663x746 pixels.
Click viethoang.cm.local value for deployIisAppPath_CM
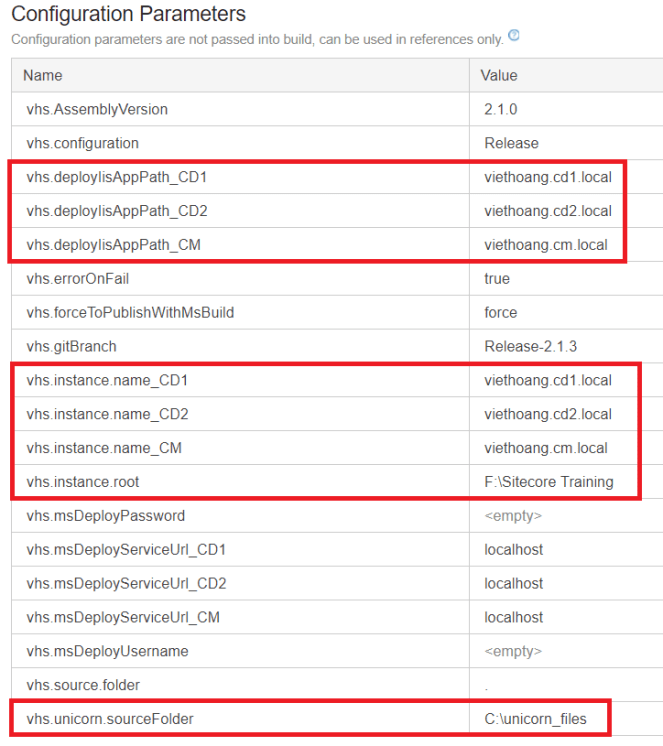(x=545, y=245)
